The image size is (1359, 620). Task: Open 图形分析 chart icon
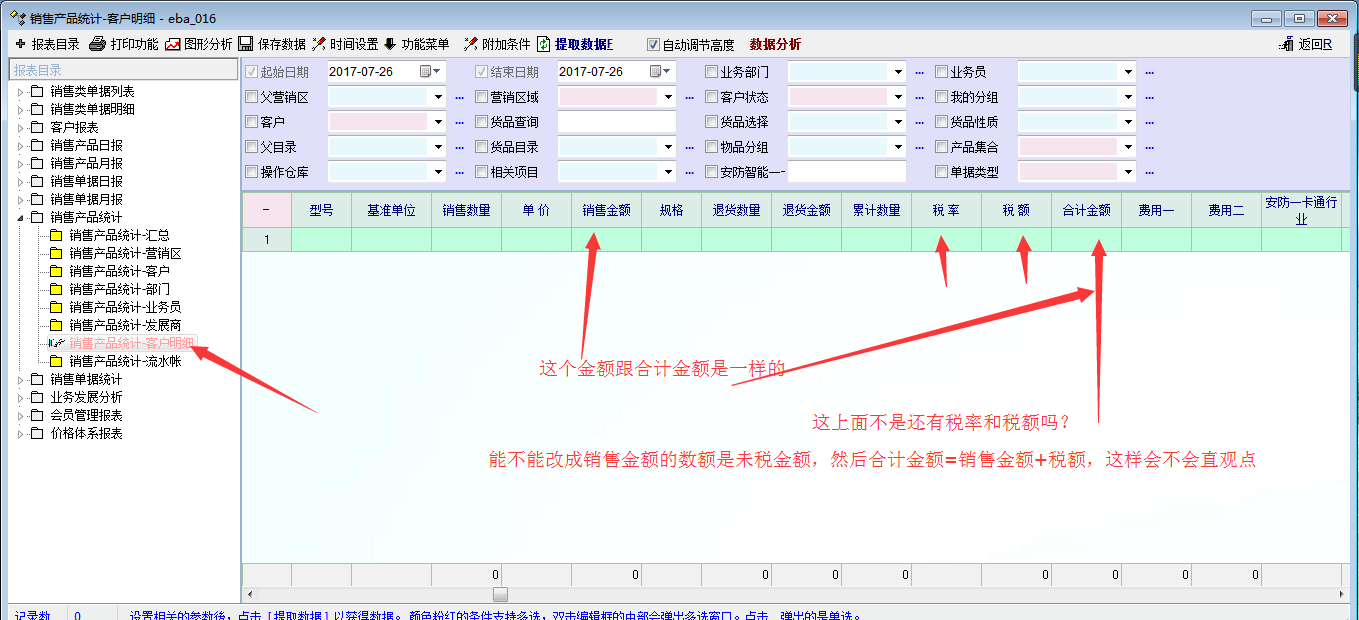click(x=173, y=44)
